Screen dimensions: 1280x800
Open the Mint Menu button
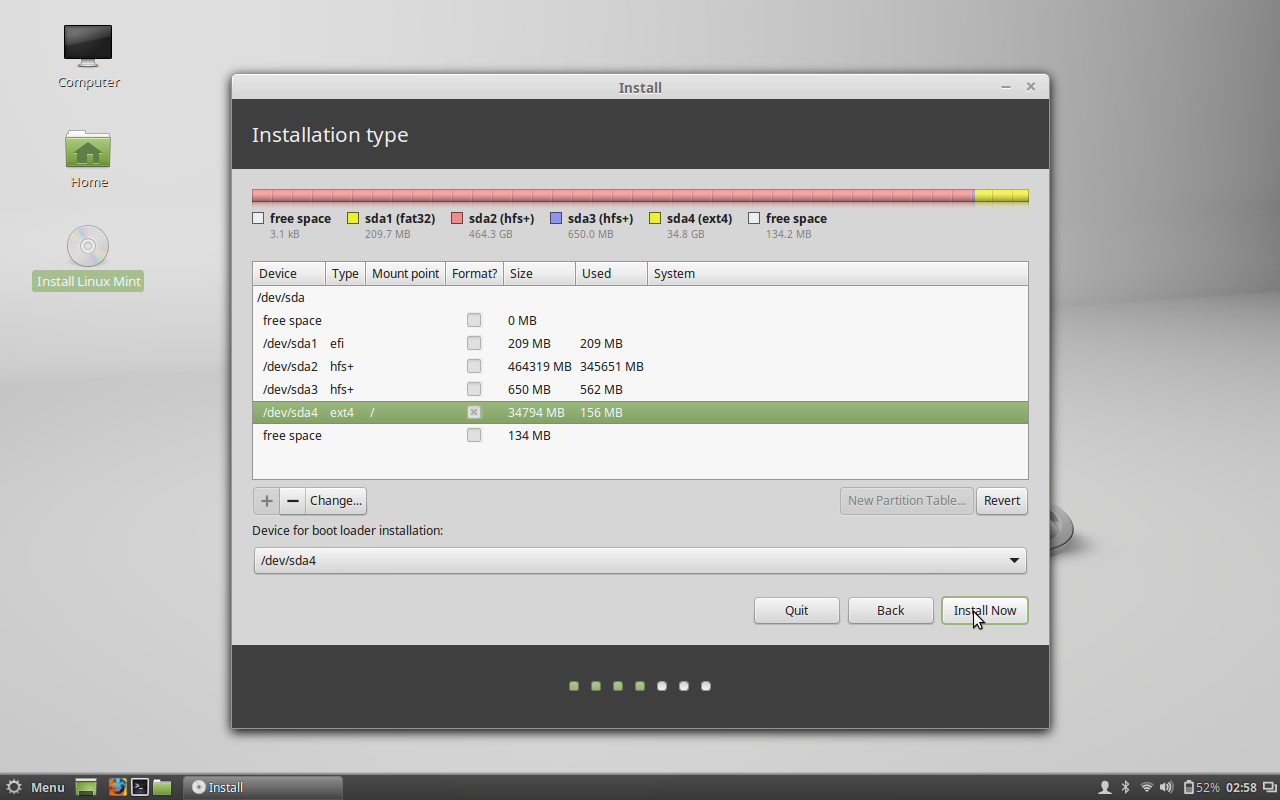36,787
